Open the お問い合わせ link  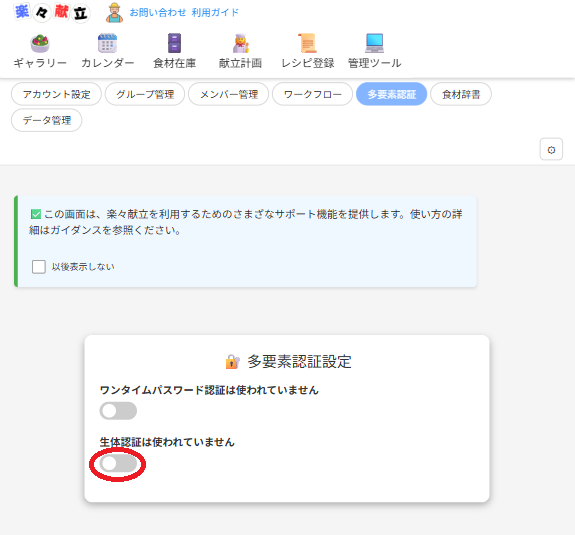[158, 13]
